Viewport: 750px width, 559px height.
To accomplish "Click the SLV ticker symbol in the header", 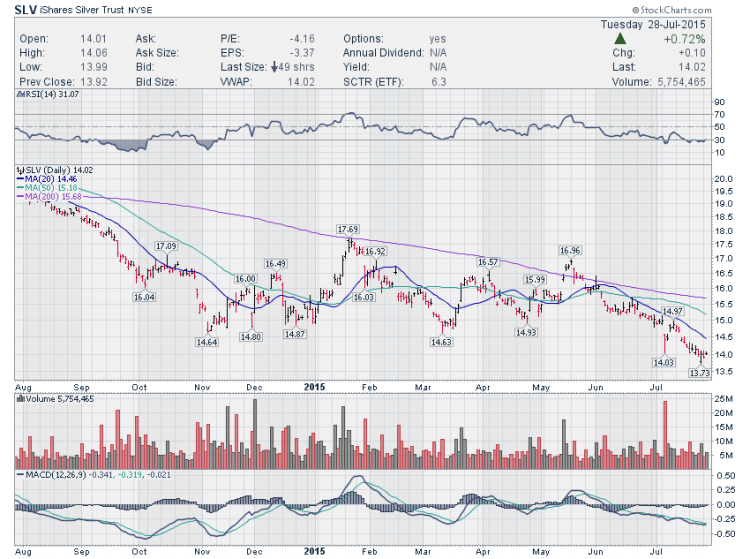I will (25, 10).
